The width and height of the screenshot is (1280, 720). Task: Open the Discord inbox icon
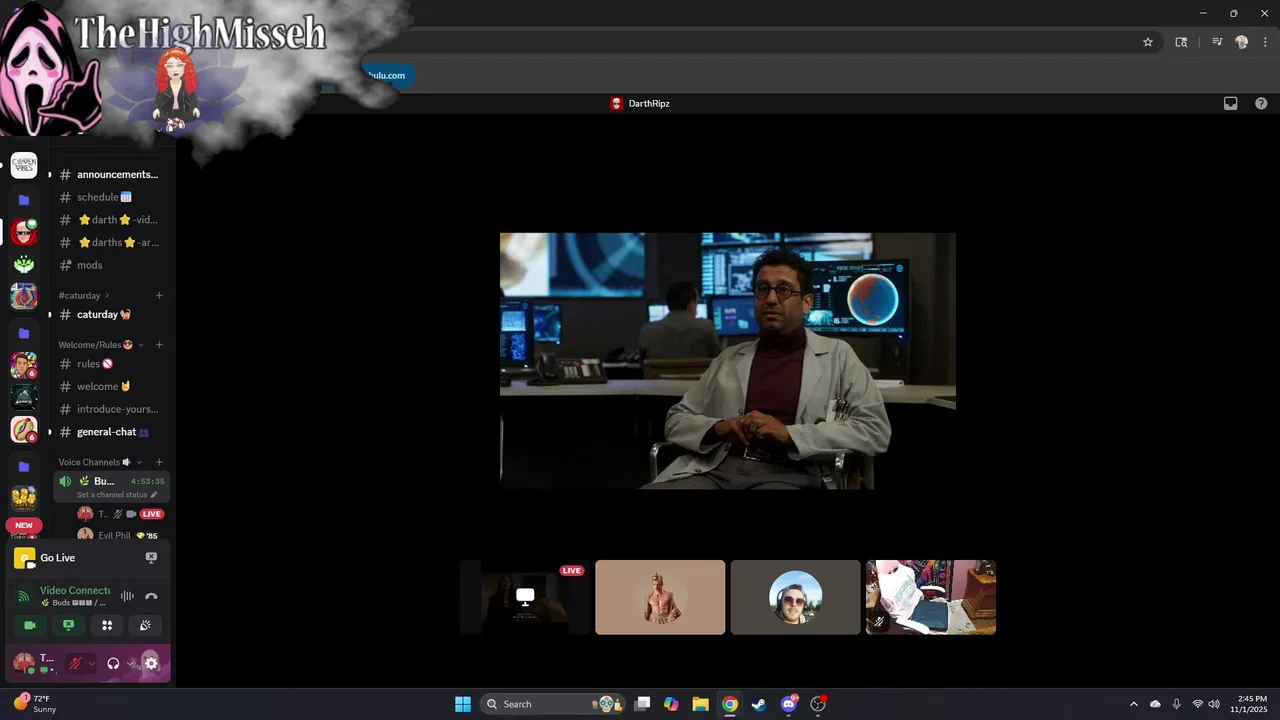click(1231, 103)
